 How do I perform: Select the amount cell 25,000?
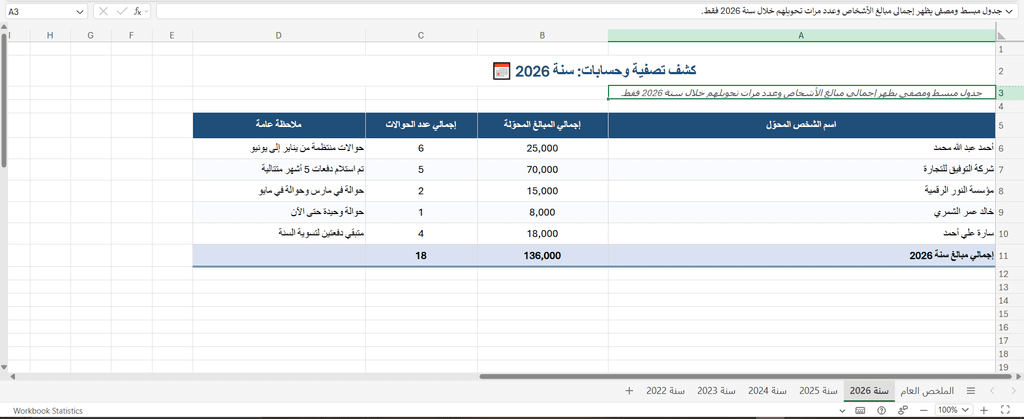542,149
